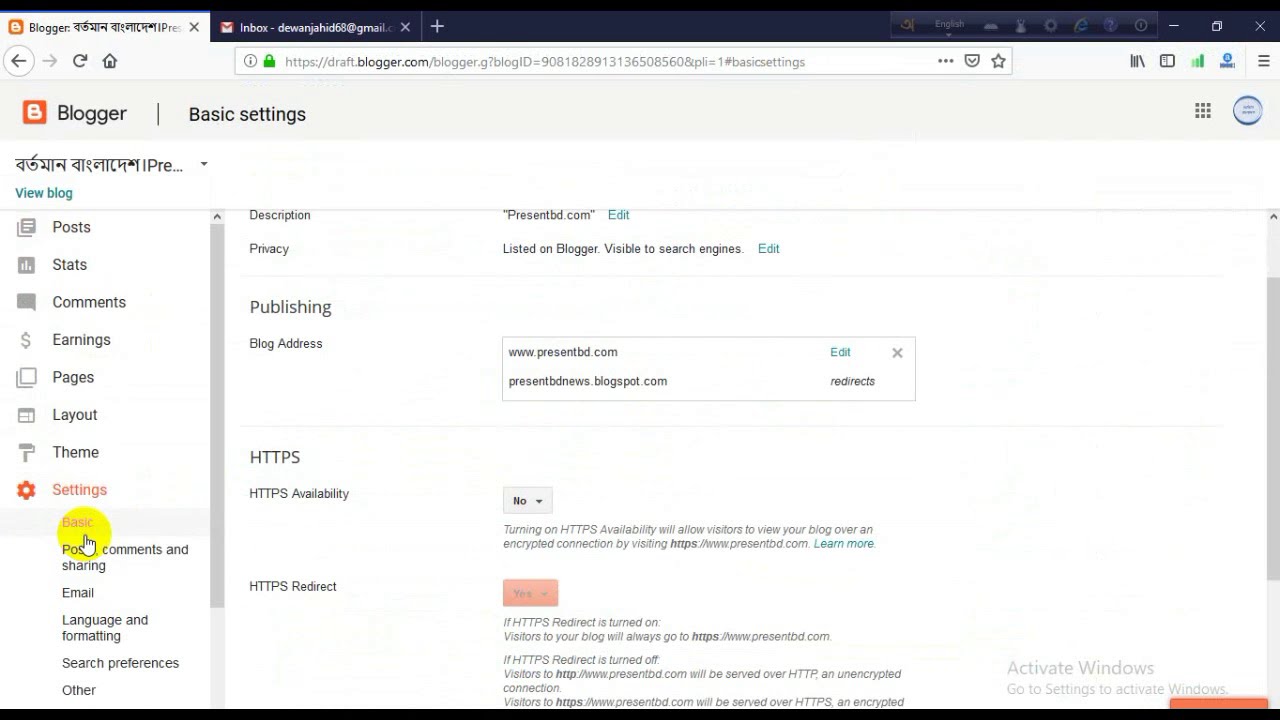The image size is (1280, 720).
Task: Click the Posts label in sidebar
Action: 71,228
